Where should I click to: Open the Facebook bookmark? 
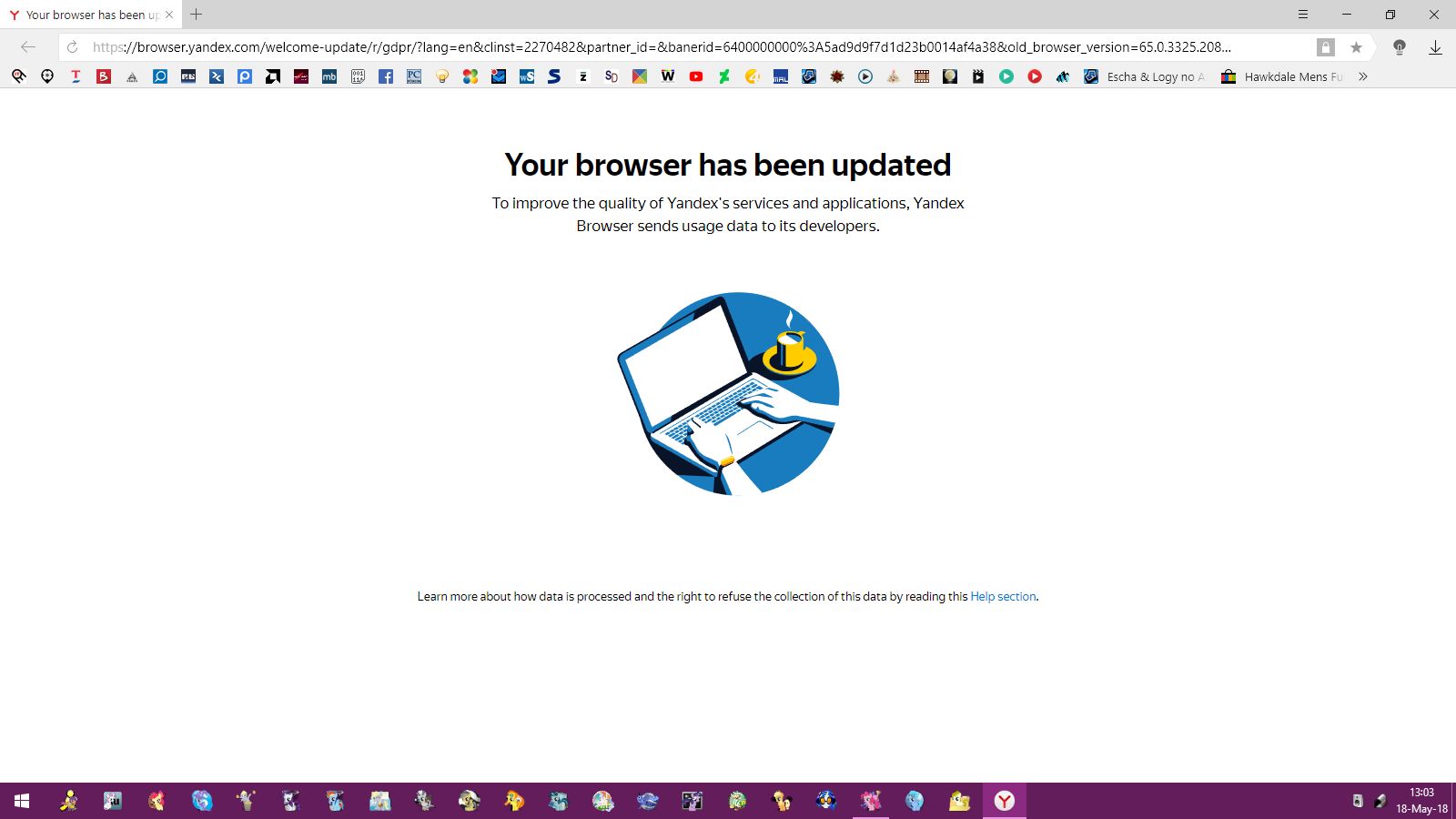click(x=386, y=76)
